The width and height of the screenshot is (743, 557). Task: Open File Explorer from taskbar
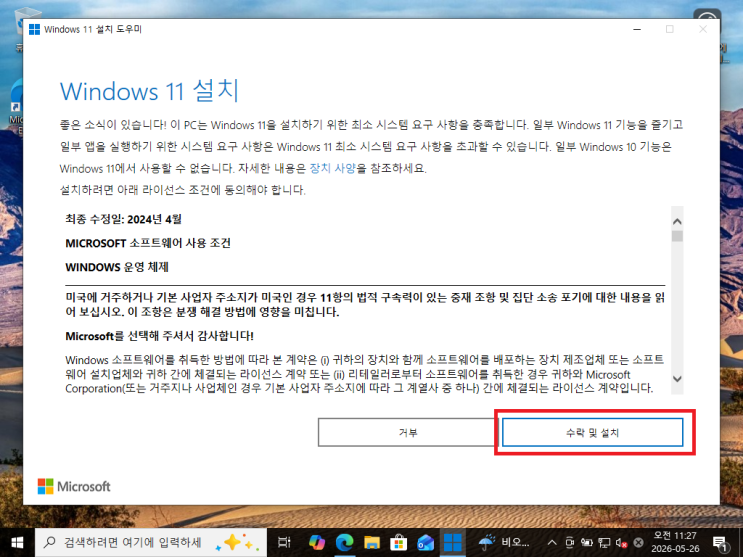point(372,542)
